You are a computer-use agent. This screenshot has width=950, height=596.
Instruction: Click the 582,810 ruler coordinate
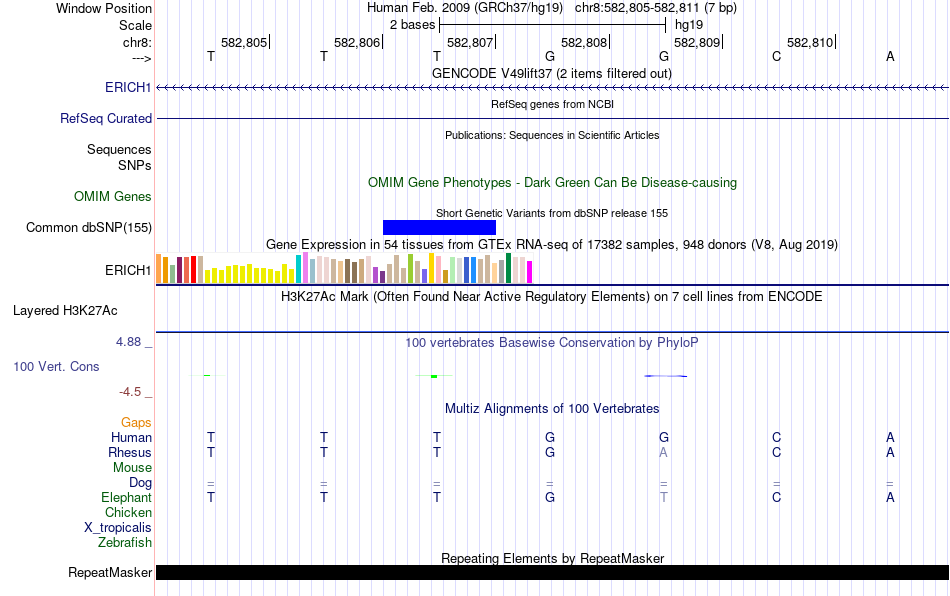point(810,42)
